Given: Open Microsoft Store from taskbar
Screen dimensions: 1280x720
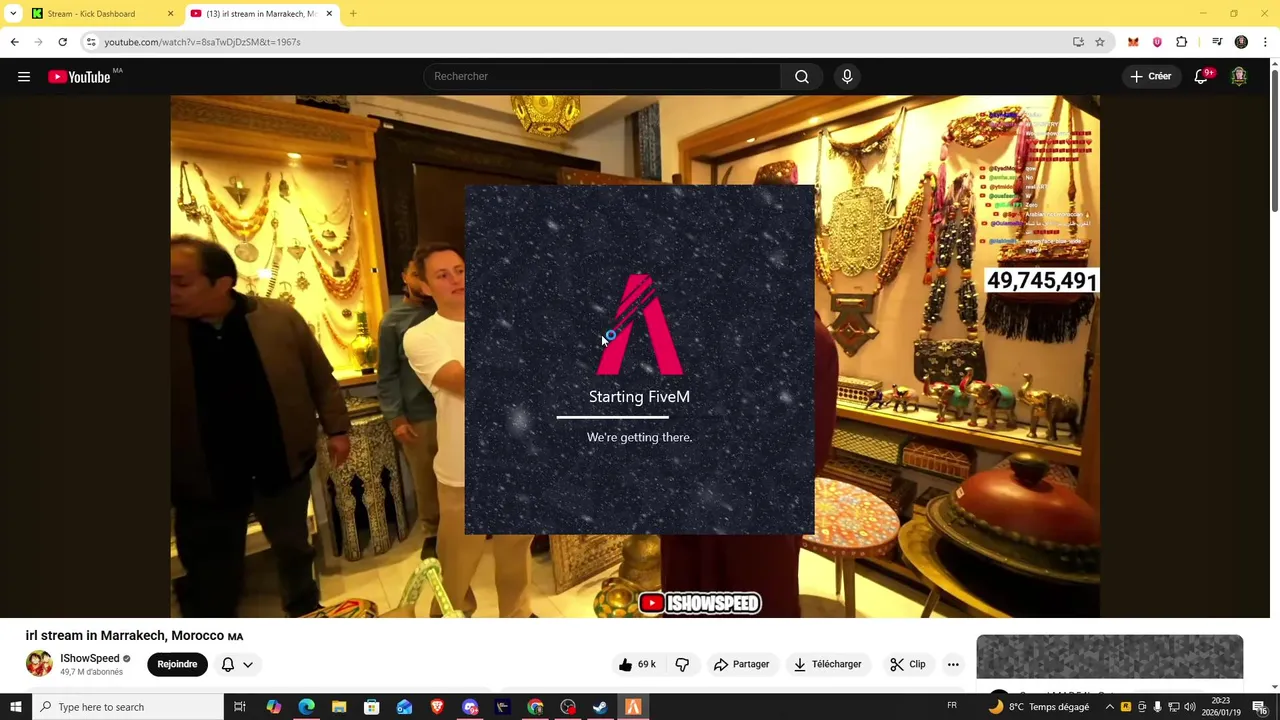Looking at the screenshot, I should [372, 707].
